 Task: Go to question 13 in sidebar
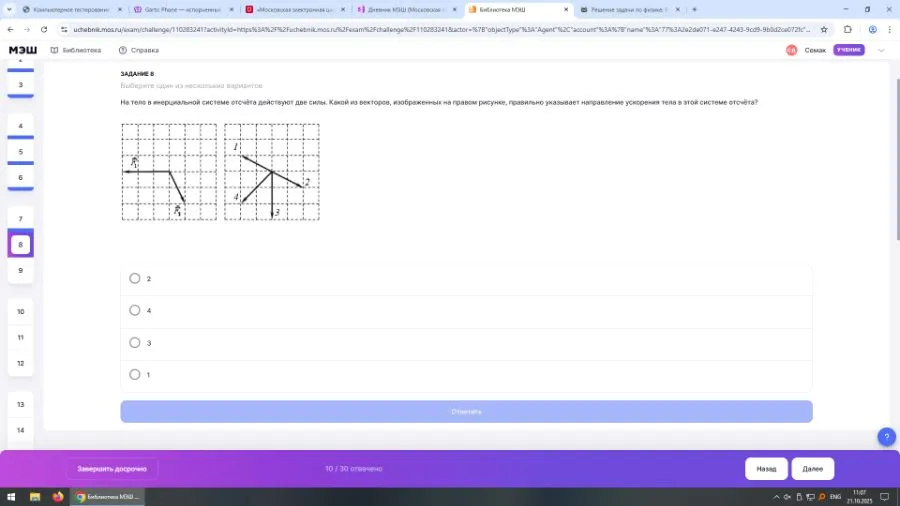[21, 404]
